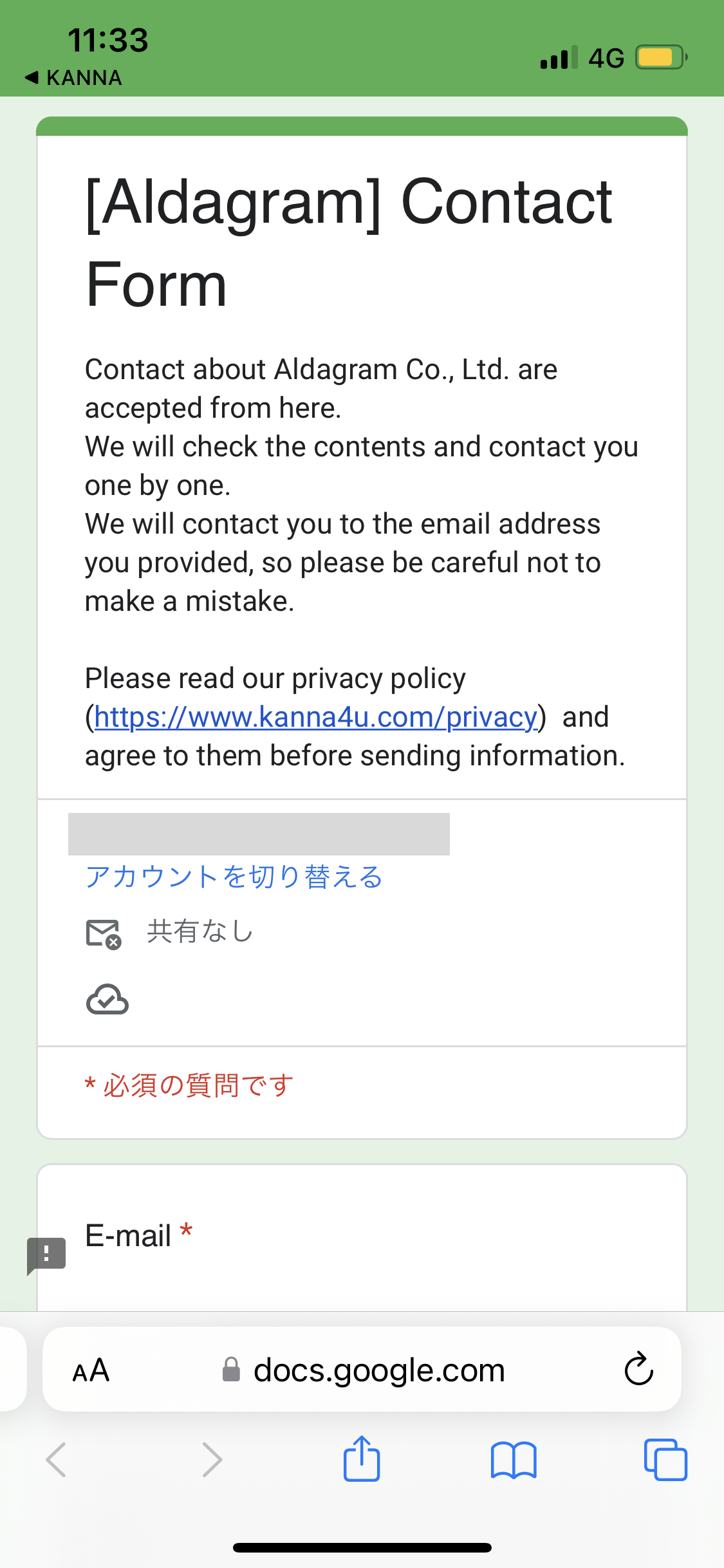Reload the page with refresh icon
This screenshot has height=1568, width=724.
click(x=638, y=1369)
